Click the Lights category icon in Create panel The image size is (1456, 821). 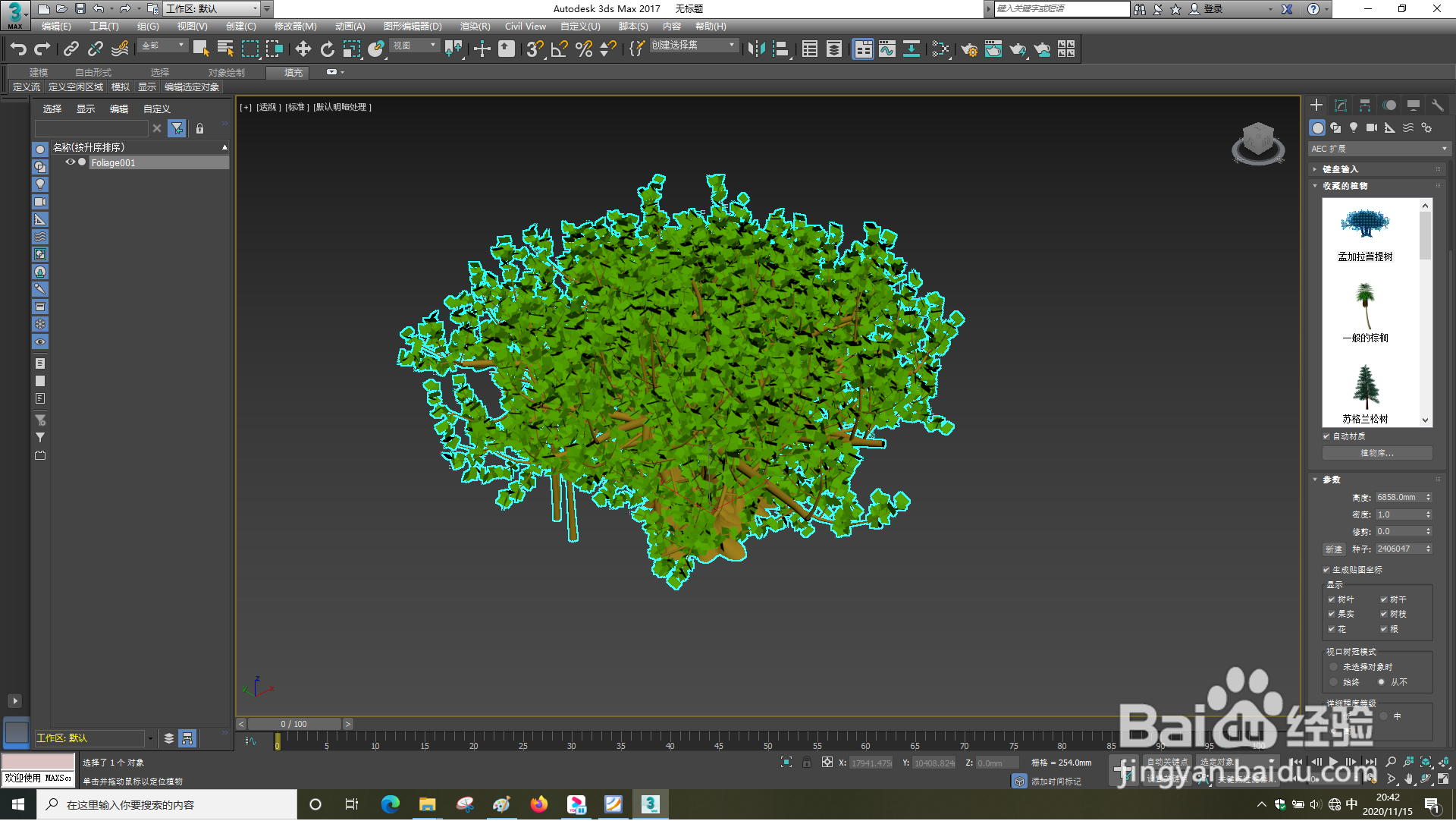tap(1354, 127)
